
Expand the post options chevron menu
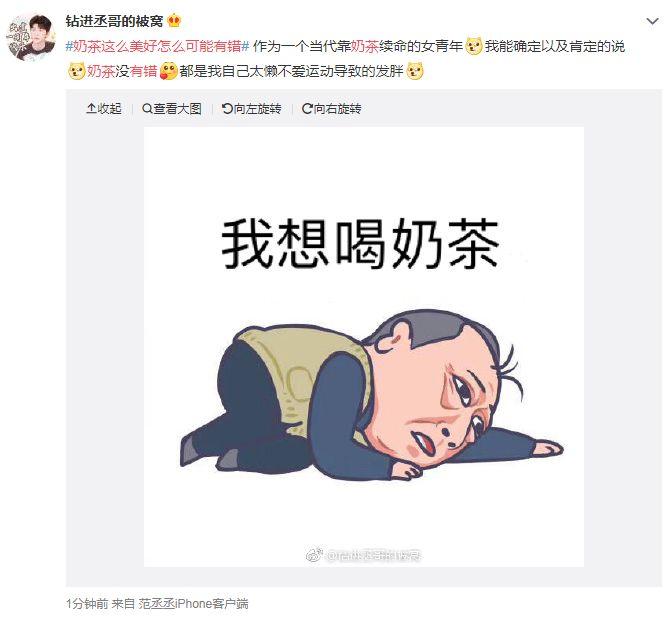tap(652, 21)
